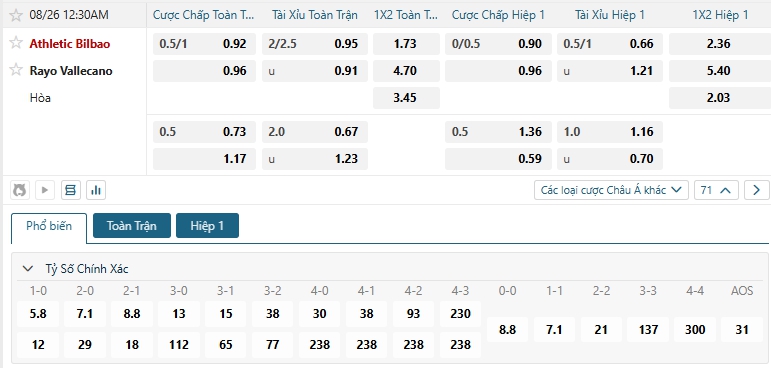Select the draw odds 3.45
The image size is (771, 368).
coord(406,97)
